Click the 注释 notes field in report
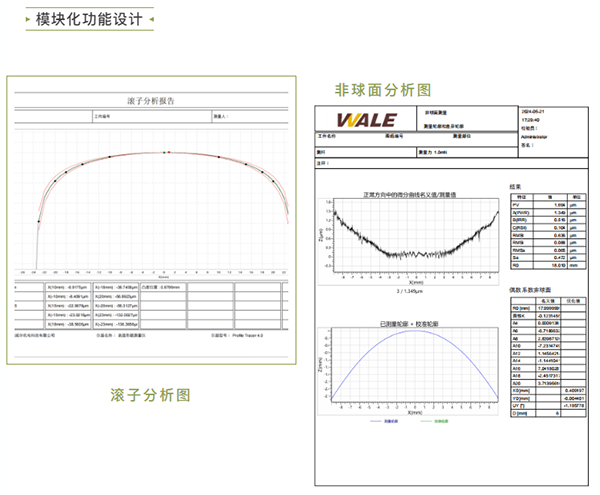The height and width of the screenshot is (495, 600). point(323,162)
